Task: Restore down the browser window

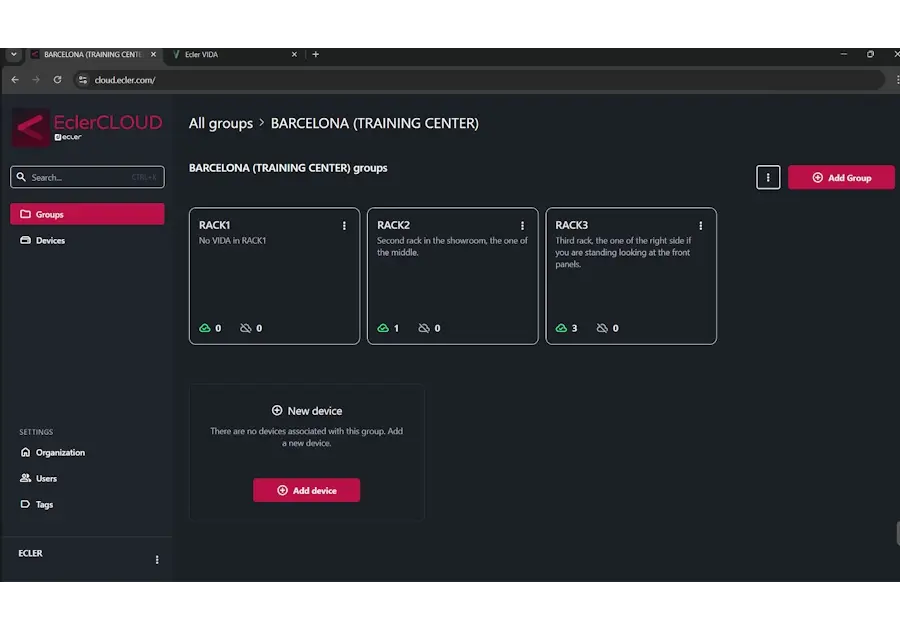Action: [870, 54]
